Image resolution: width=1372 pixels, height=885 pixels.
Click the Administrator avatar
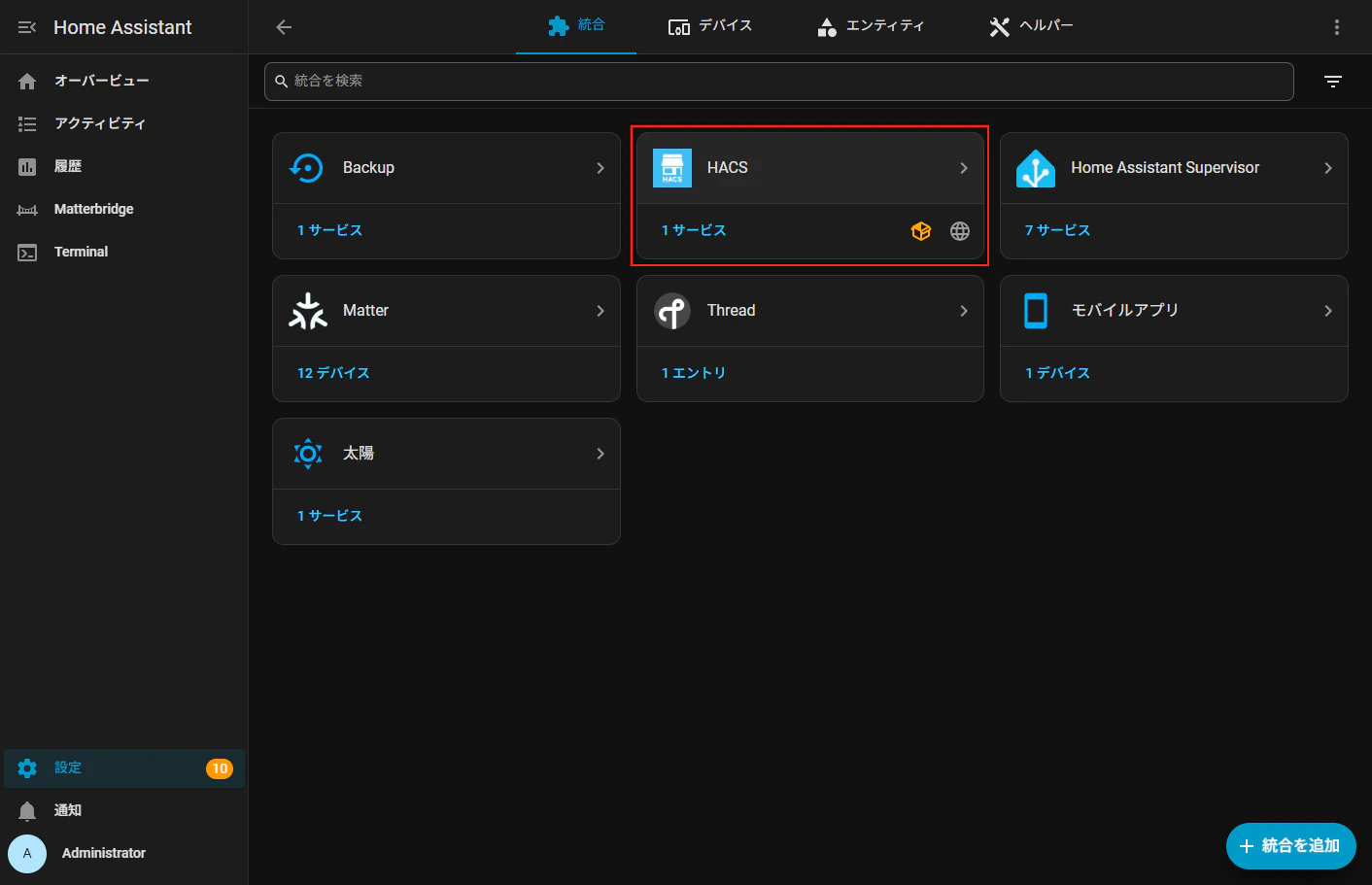coord(27,854)
